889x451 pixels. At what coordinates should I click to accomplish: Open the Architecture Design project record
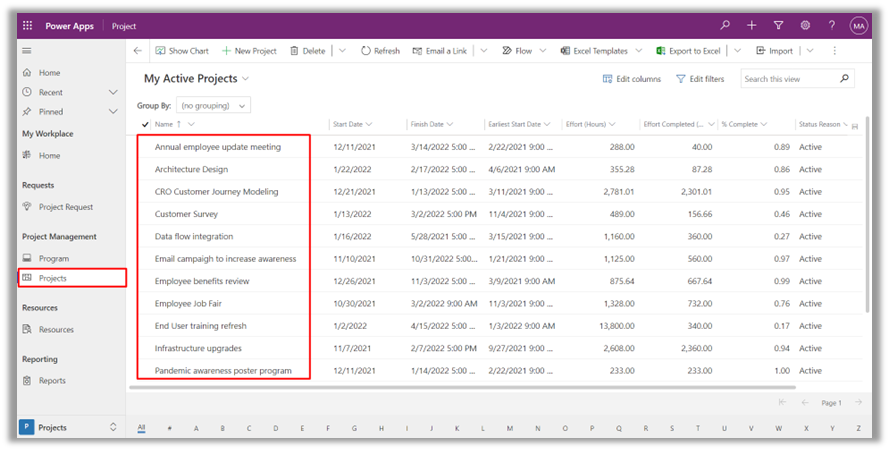pyautogui.click(x=191, y=169)
